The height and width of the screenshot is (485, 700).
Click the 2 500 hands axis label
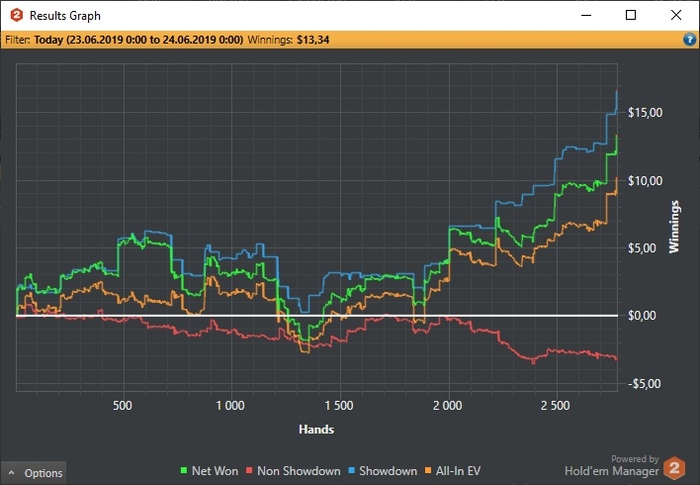tap(555, 406)
